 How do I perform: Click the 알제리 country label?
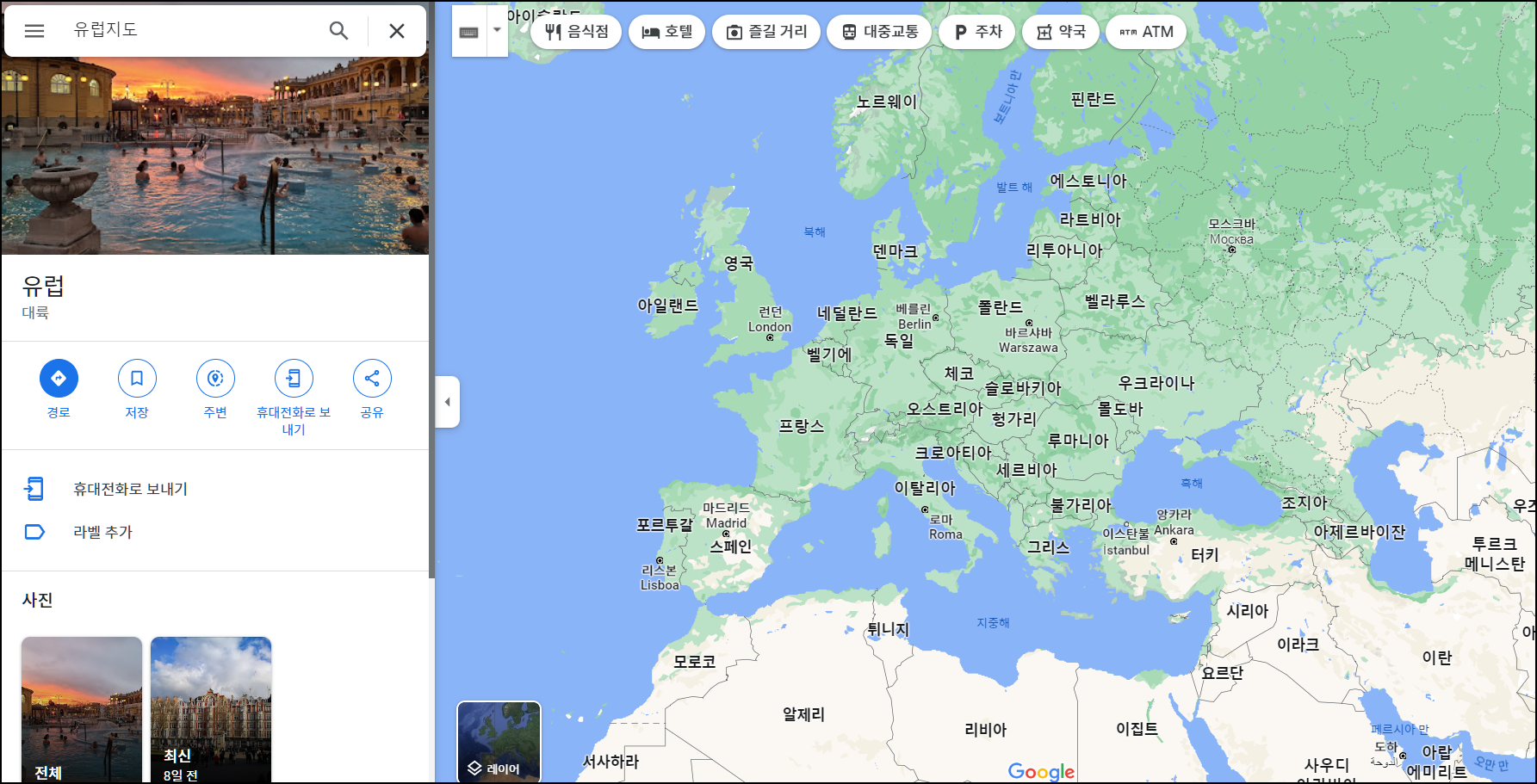click(x=803, y=714)
